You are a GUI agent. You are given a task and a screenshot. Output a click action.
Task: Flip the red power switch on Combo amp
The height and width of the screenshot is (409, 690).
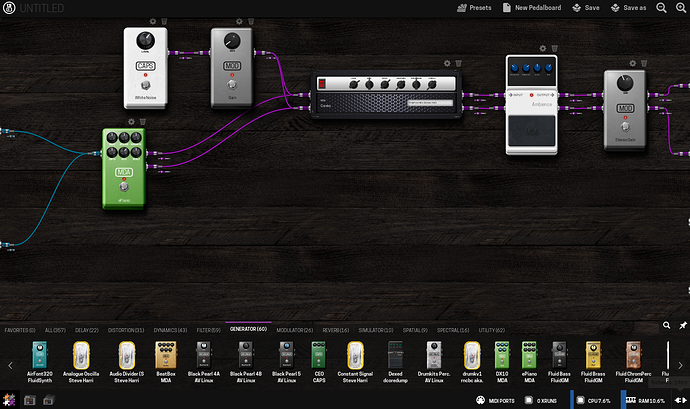(322, 84)
